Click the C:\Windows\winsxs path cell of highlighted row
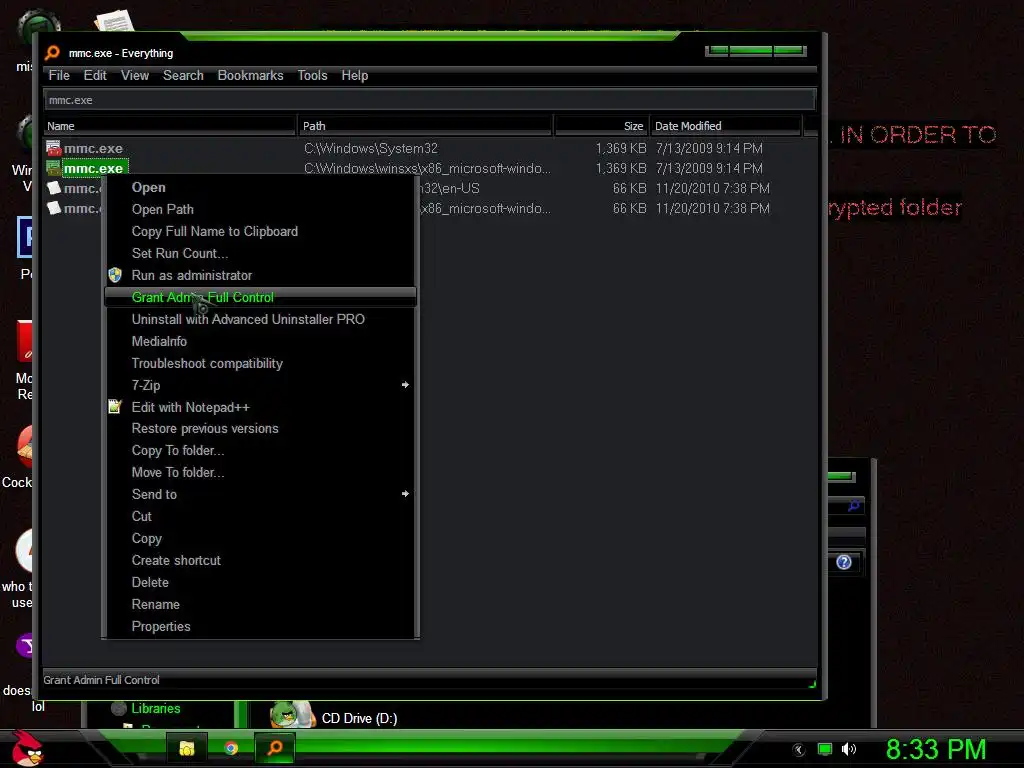 pyautogui.click(x=427, y=168)
